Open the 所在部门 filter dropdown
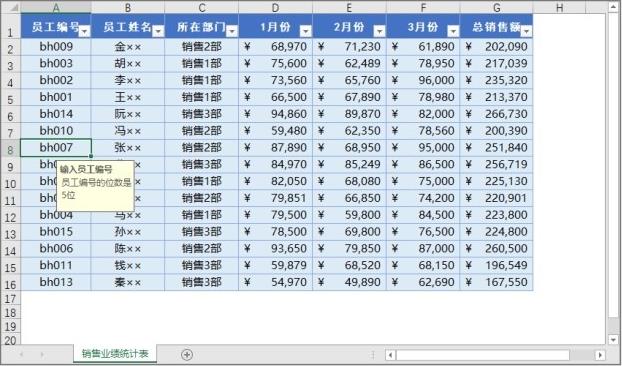 [232, 31]
